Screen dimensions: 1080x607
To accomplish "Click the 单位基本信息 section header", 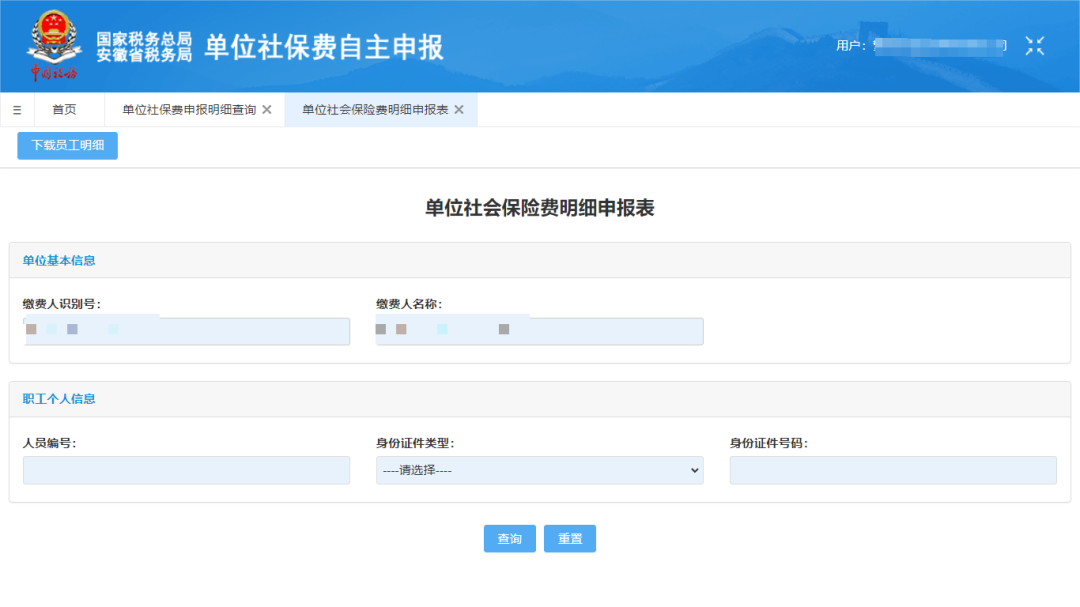I will tap(59, 261).
